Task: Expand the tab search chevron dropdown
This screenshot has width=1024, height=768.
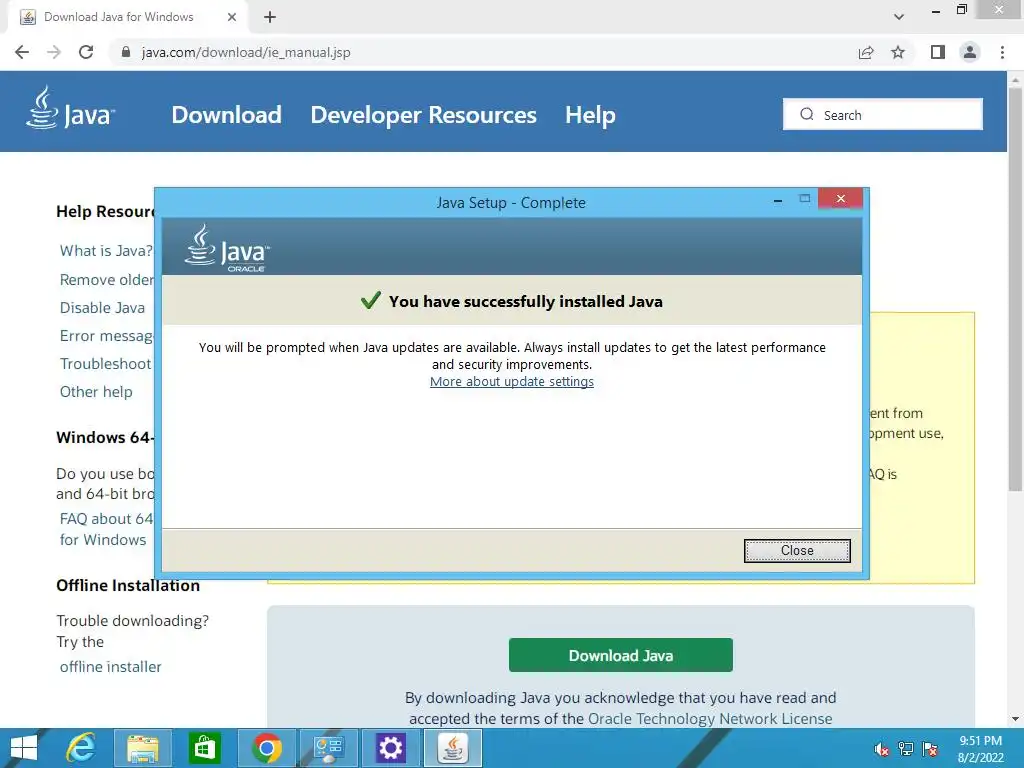Action: point(899,17)
